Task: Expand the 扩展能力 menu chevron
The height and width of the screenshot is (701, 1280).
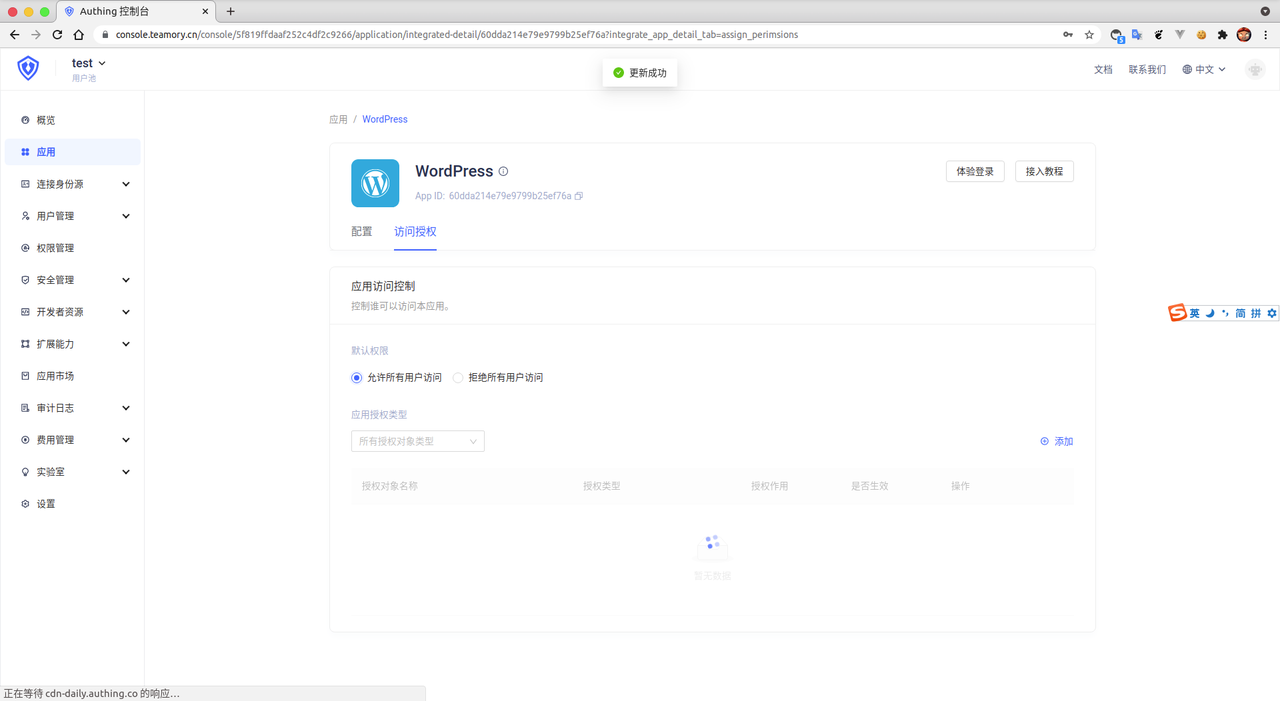Action: point(126,344)
